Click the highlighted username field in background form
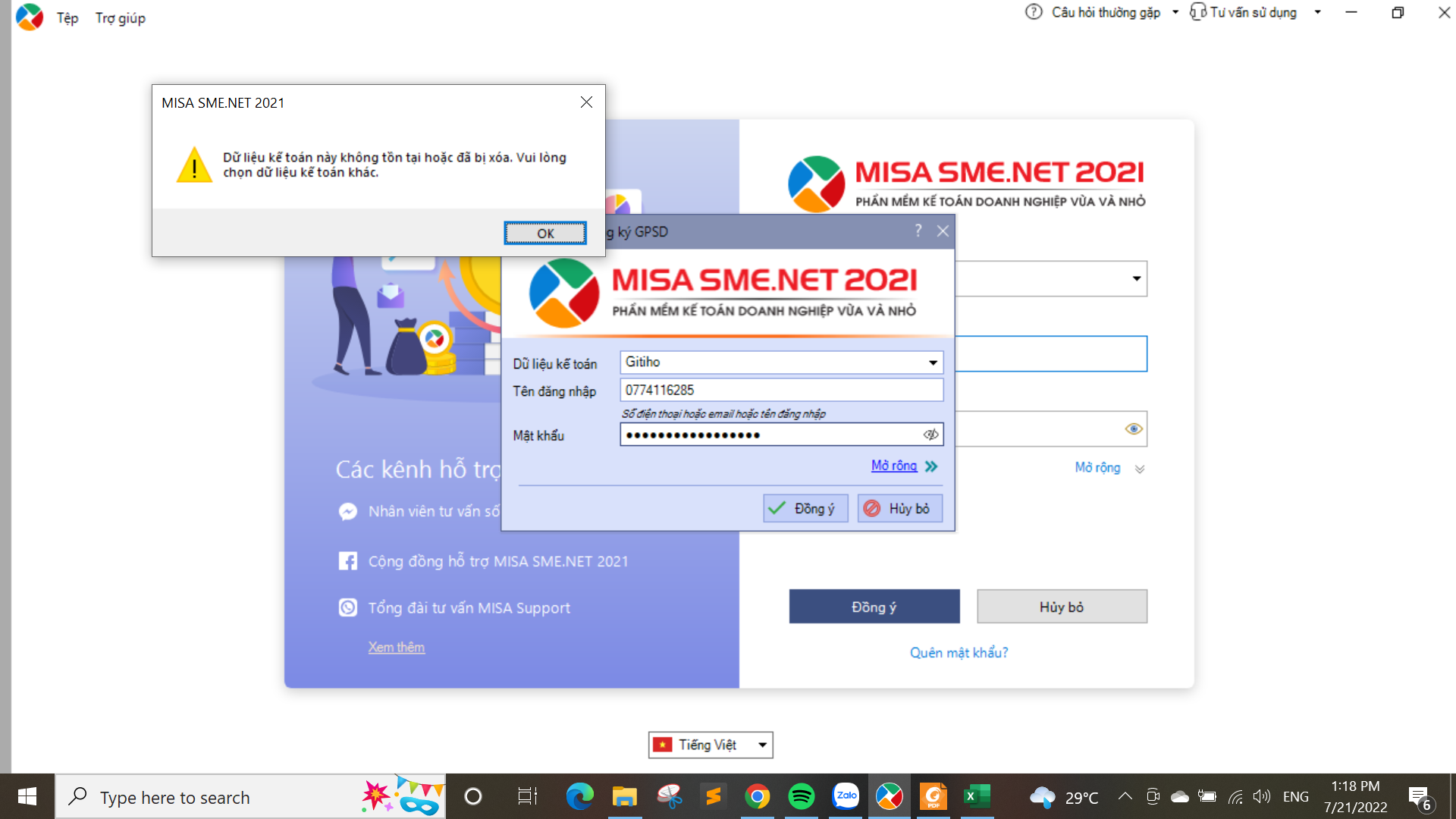Screen dimensions: 1456x819 tap(1051, 354)
